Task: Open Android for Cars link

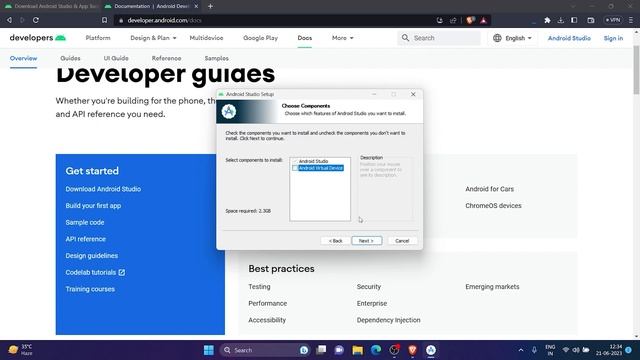Action: tap(489, 189)
